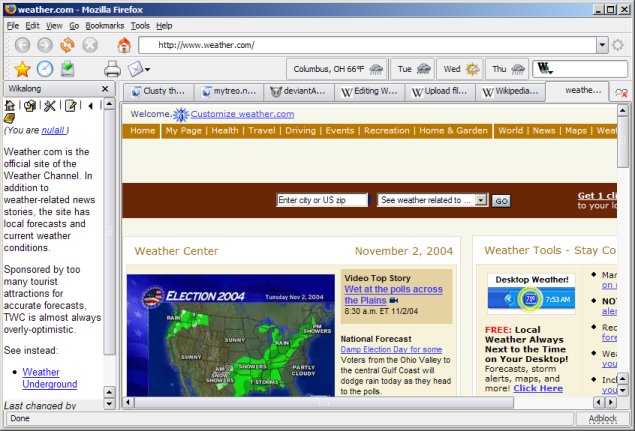Switch to the Wikipedia... tab
This screenshot has height=431, width=635.
(510, 92)
